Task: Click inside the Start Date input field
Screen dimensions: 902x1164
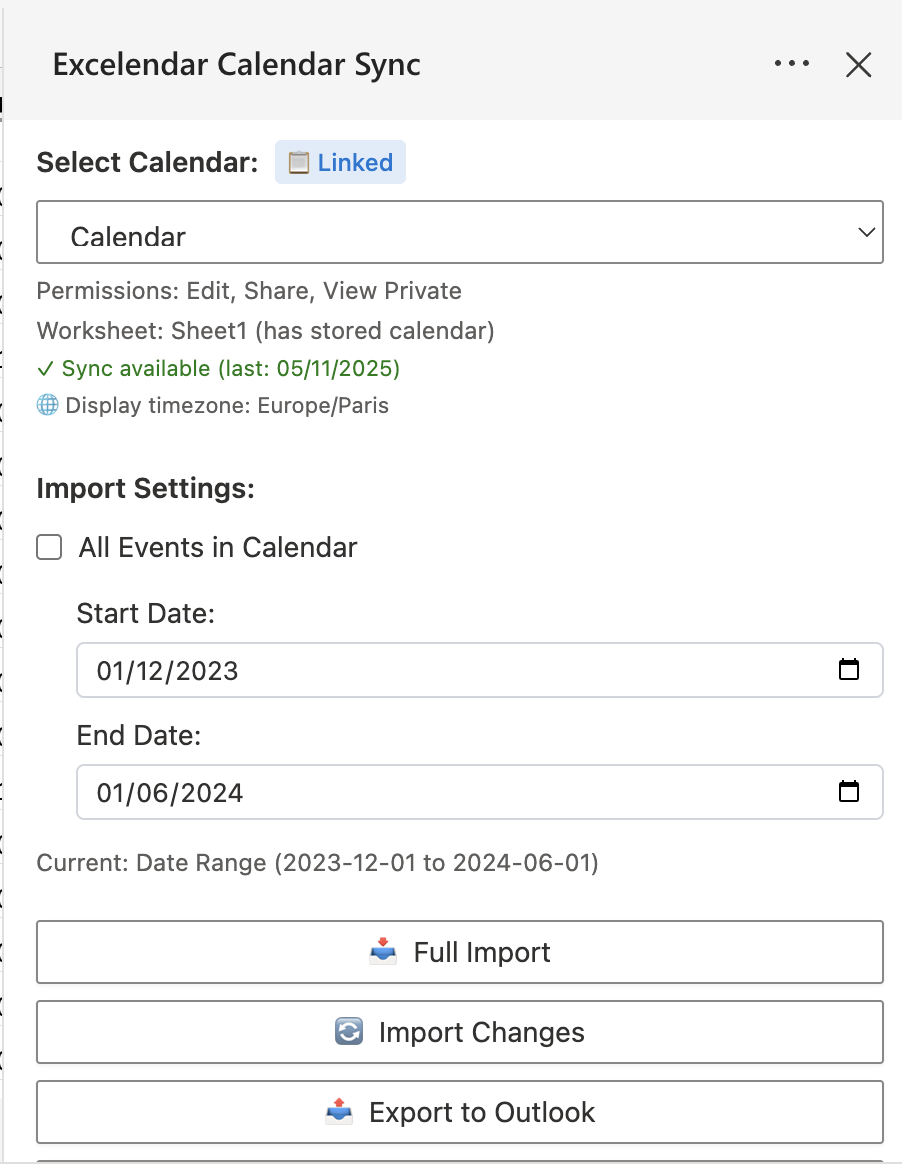Action: tap(300, 670)
